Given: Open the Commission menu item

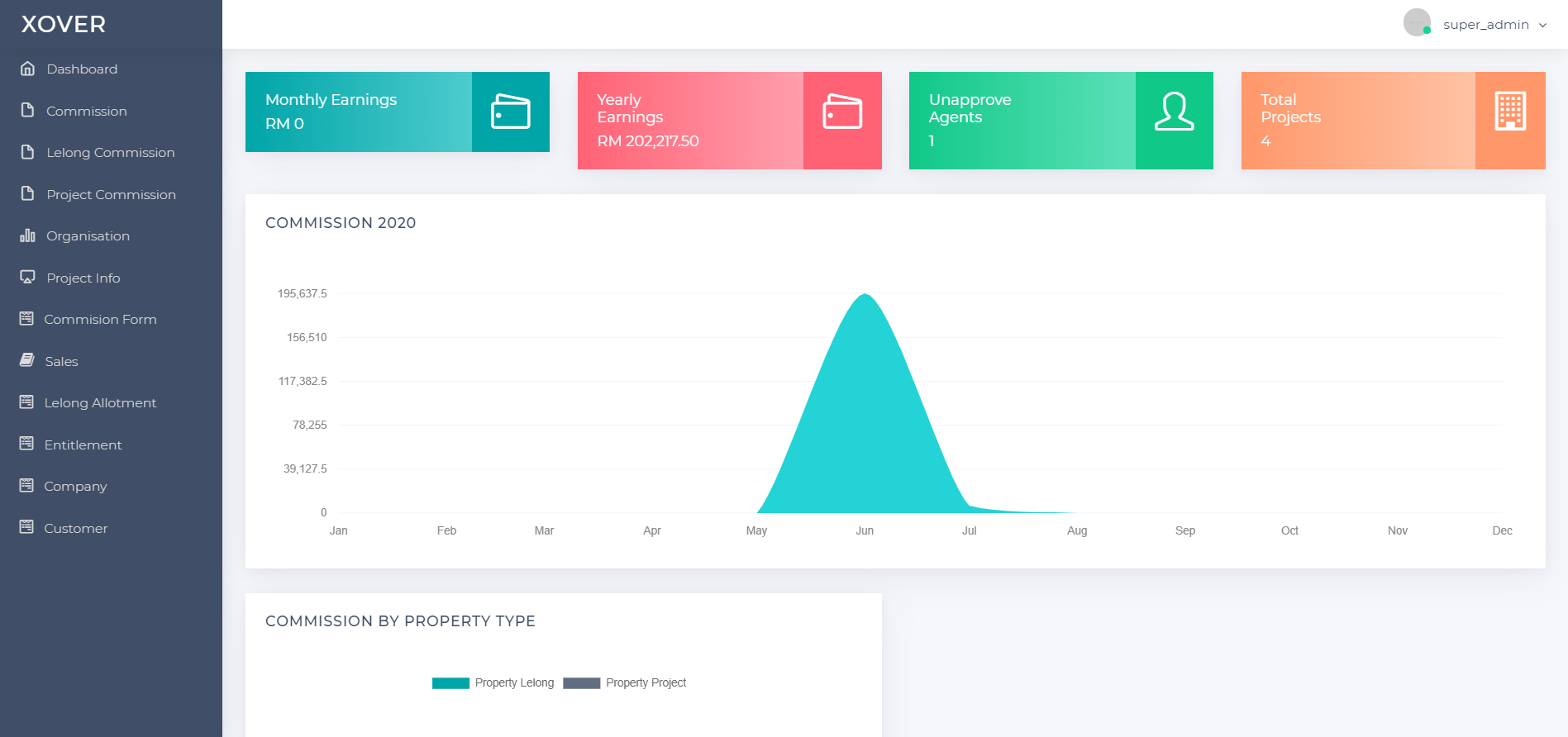Looking at the screenshot, I should point(86,111).
